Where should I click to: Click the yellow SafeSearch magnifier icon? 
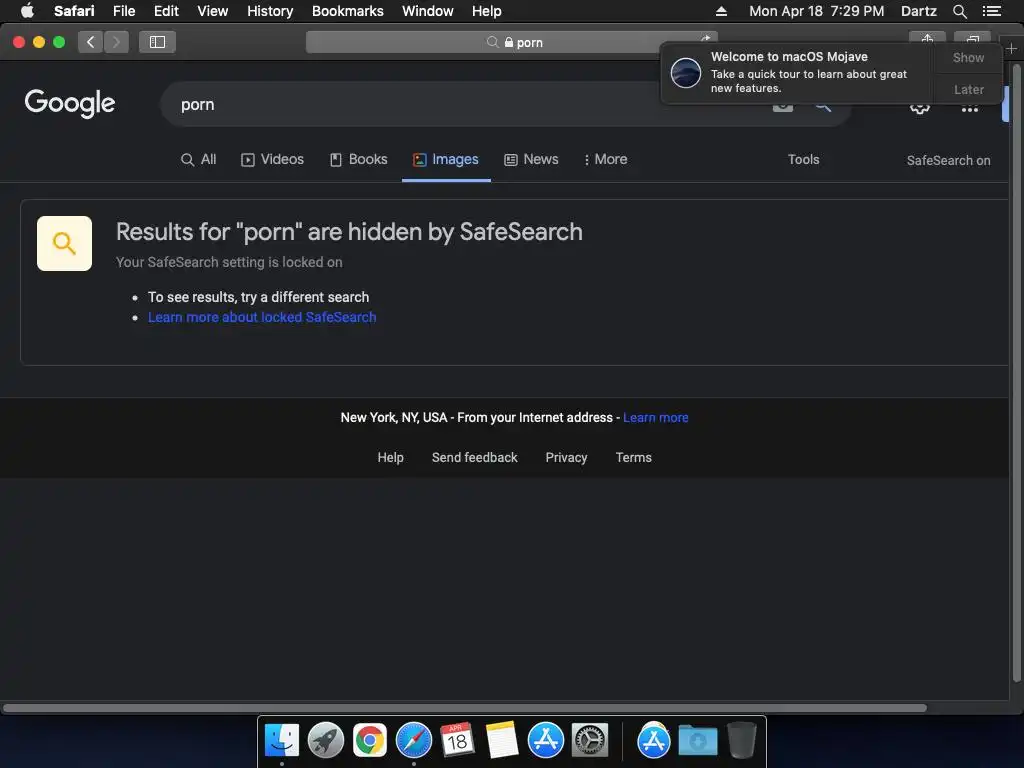pos(64,244)
